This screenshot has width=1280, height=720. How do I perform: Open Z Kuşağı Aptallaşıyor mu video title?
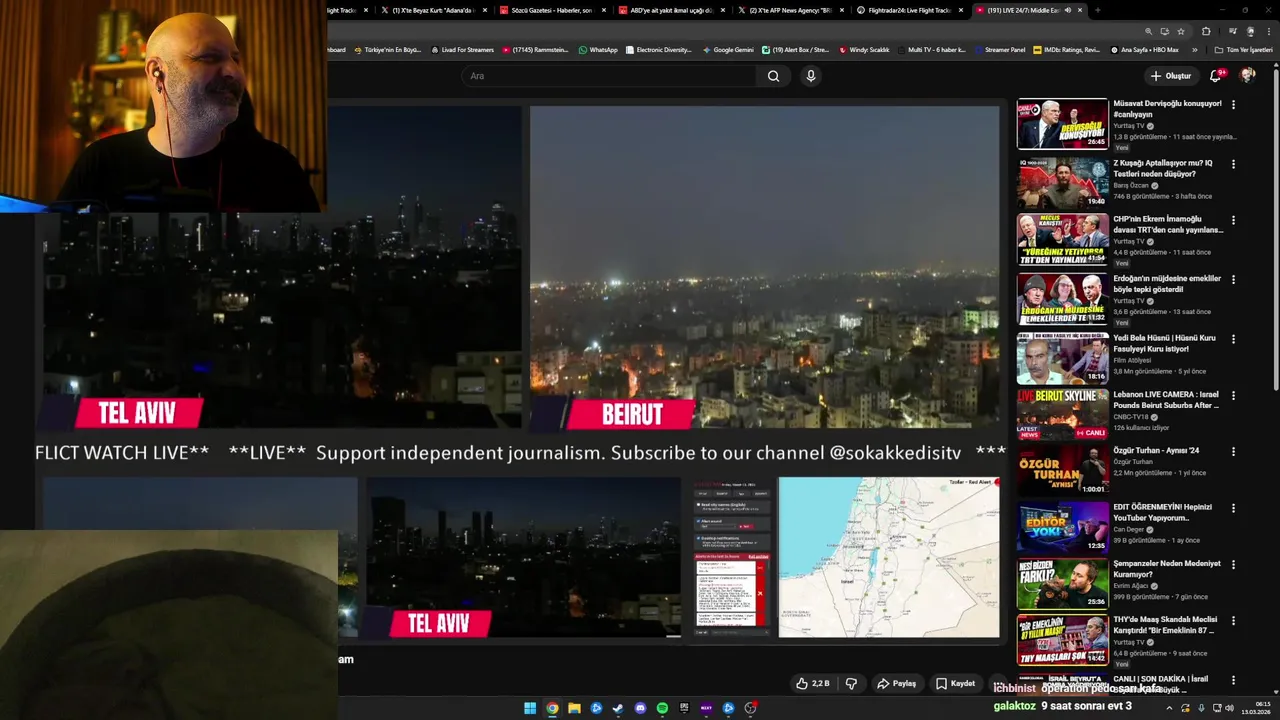point(1163,169)
